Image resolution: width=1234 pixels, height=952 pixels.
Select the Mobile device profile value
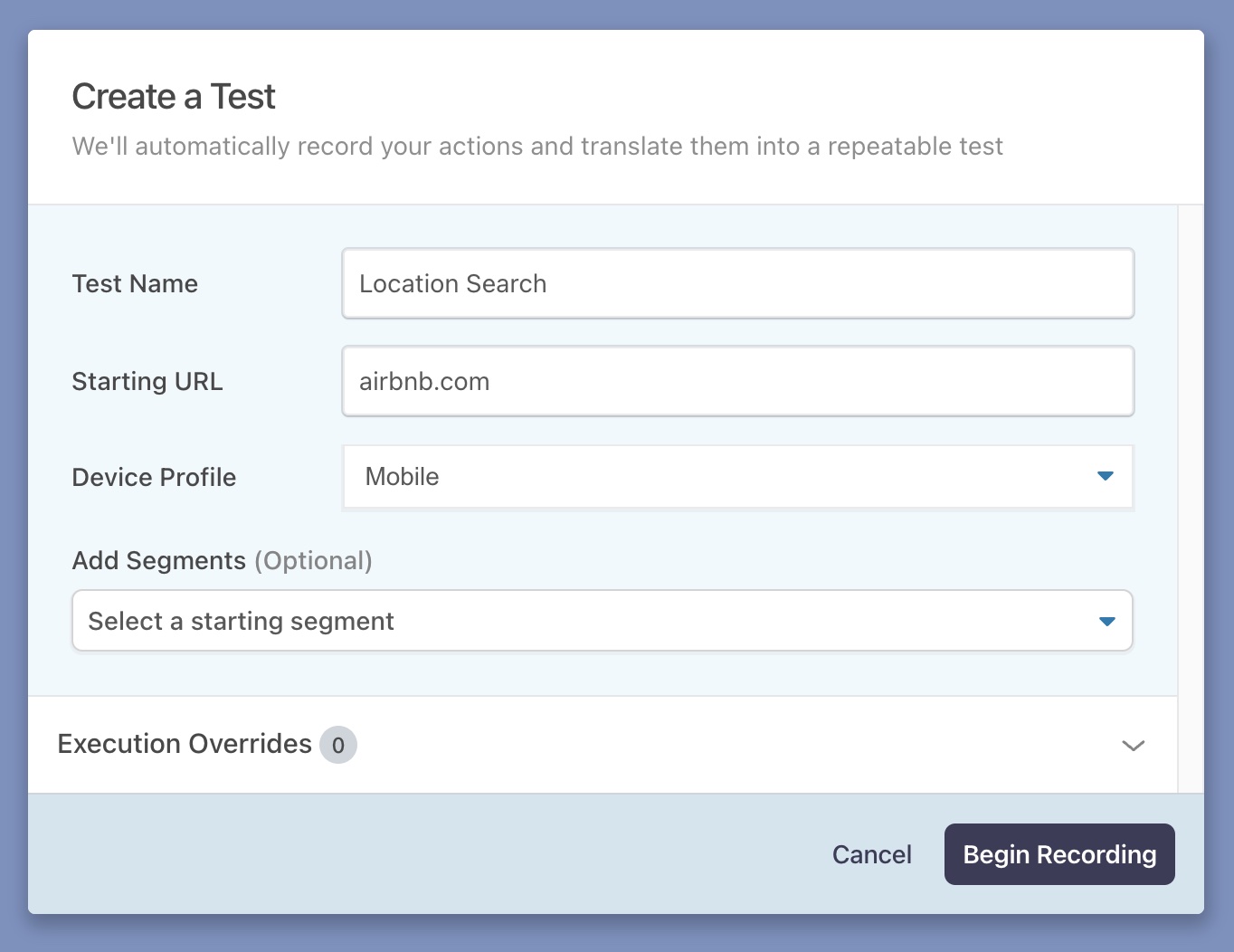(x=402, y=477)
